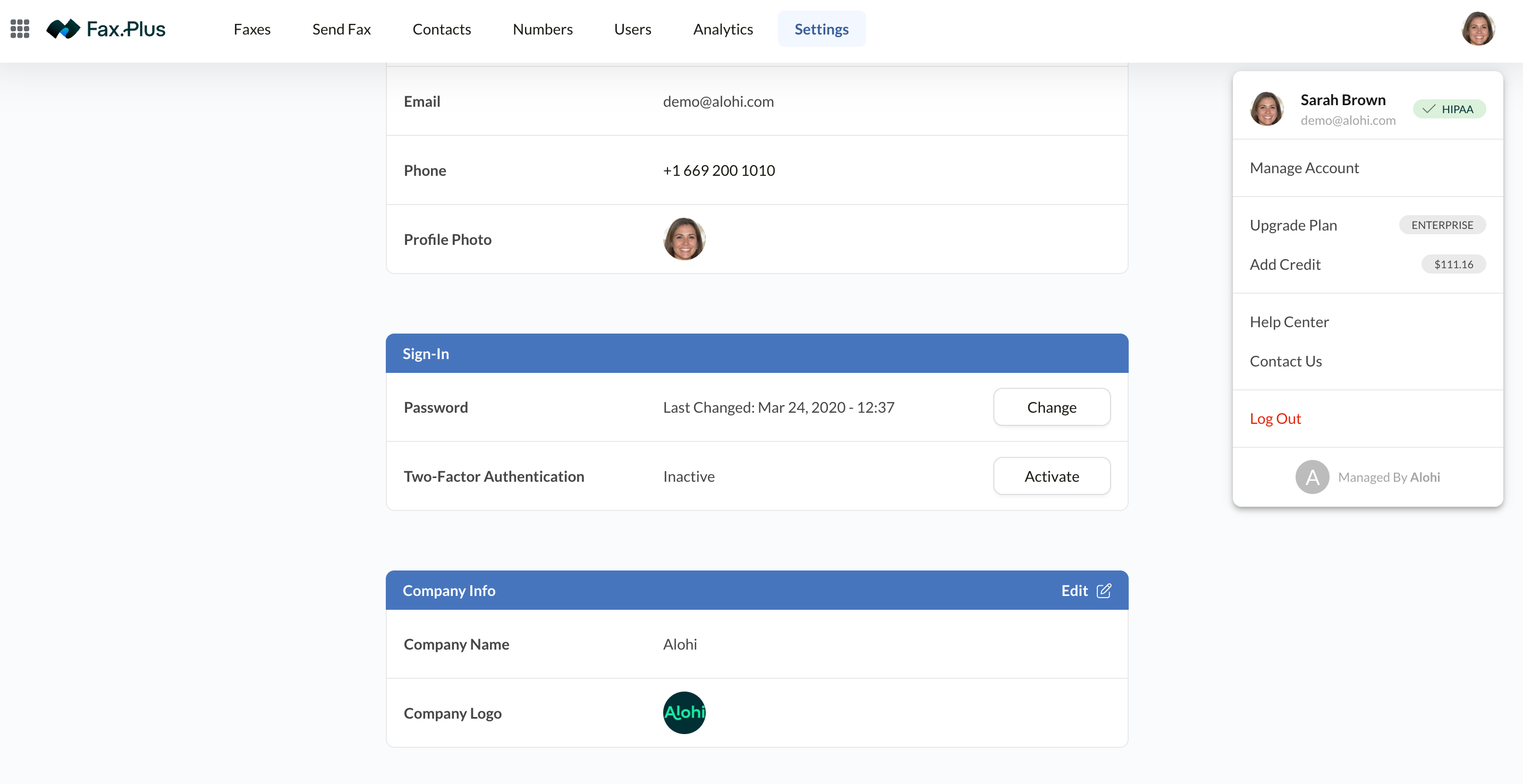Select Manage Account from menu
Image resolution: width=1523 pixels, height=784 pixels.
[1304, 168]
